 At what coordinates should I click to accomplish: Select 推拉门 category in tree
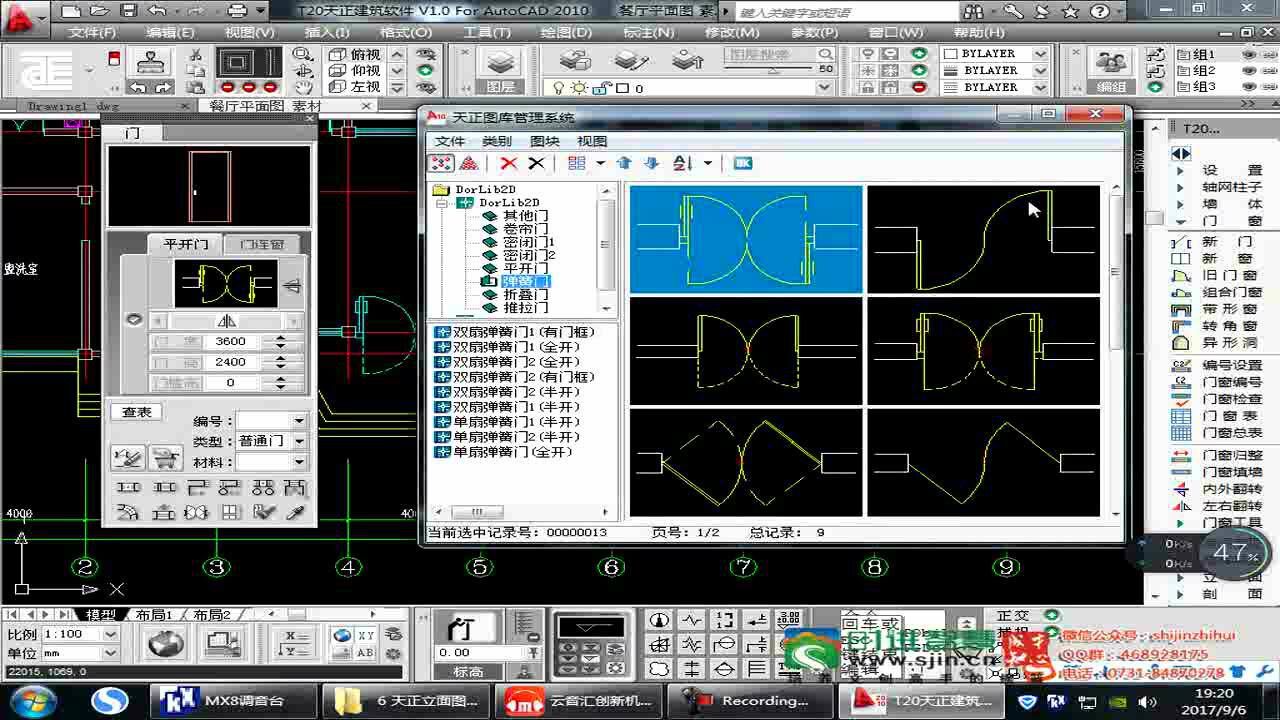click(x=525, y=308)
